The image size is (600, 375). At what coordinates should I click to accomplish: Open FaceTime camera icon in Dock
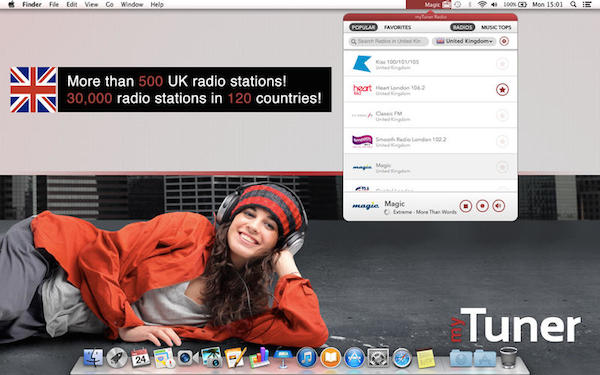pos(187,358)
